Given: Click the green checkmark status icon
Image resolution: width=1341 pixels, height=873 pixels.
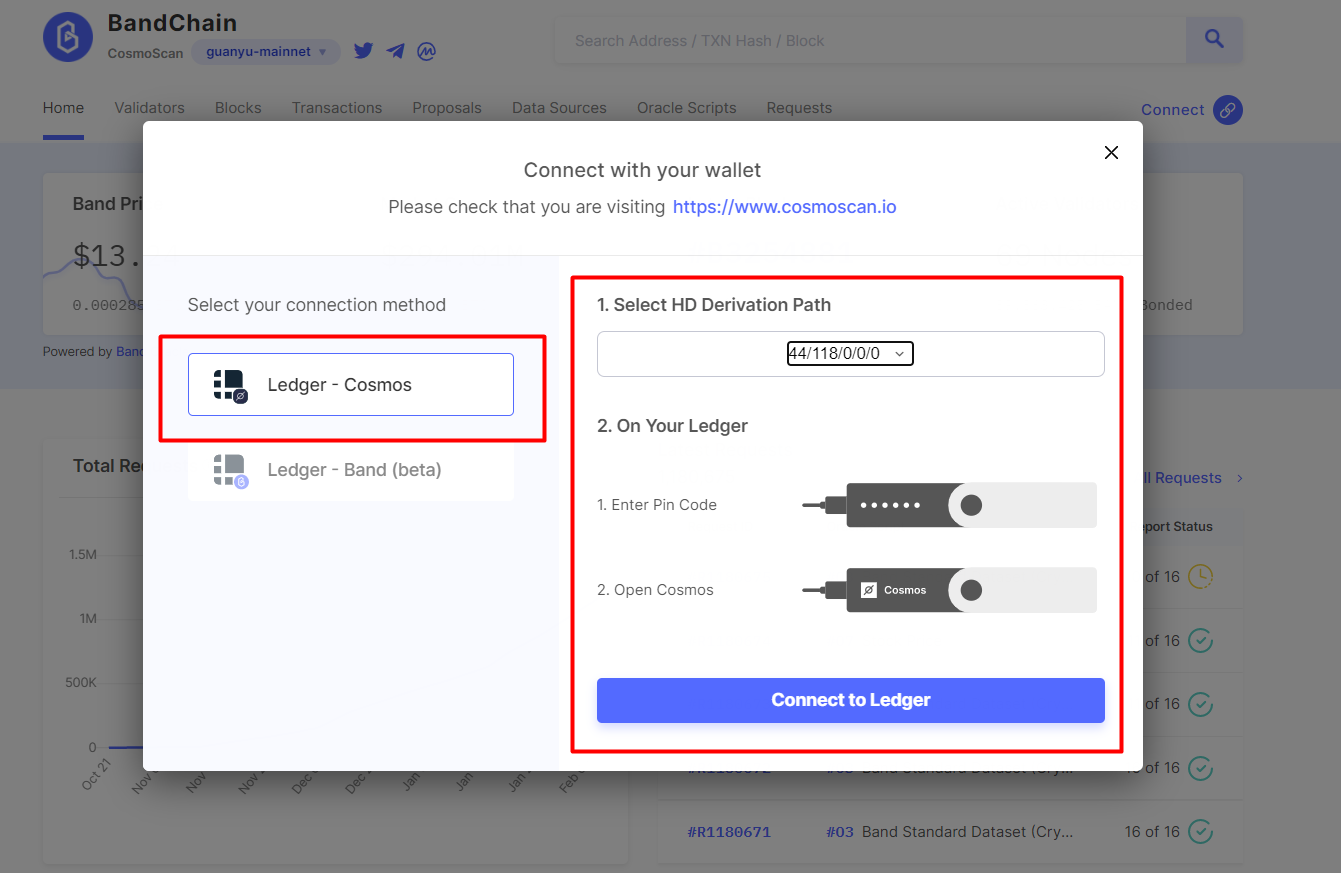Looking at the screenshot, I should point(1199,640).
